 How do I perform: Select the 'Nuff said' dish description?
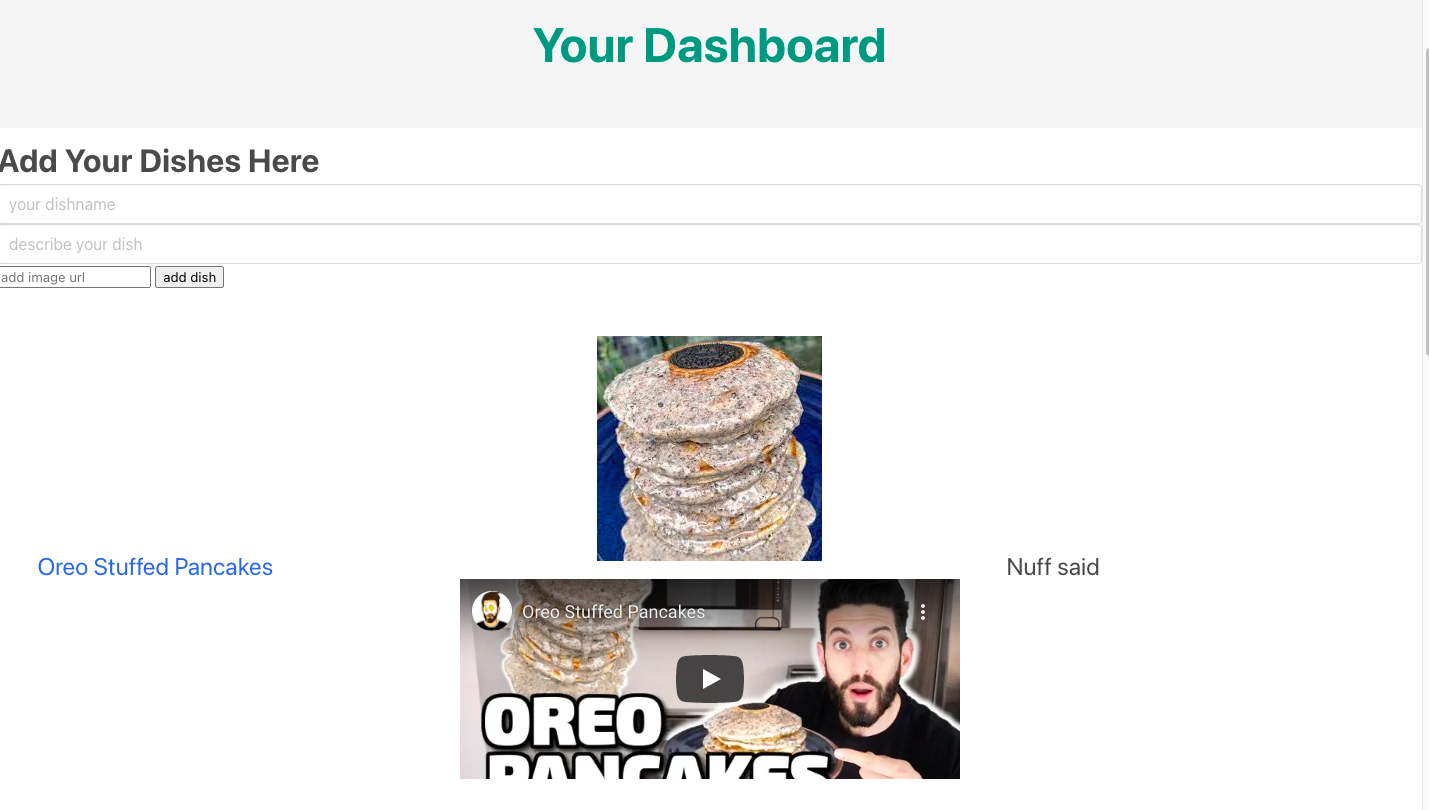[1053, 567]
